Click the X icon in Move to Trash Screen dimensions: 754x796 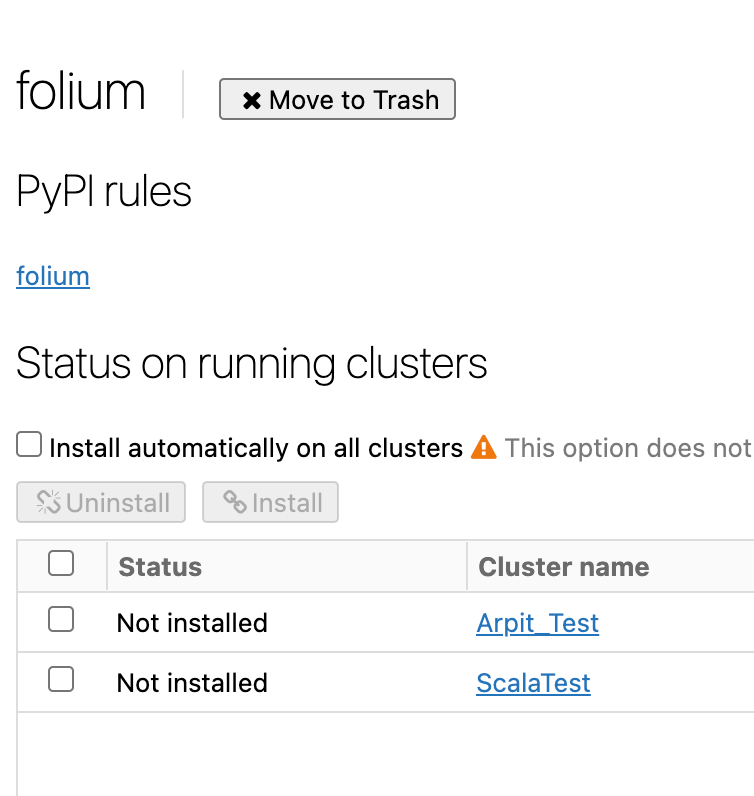tap(252, 100)
